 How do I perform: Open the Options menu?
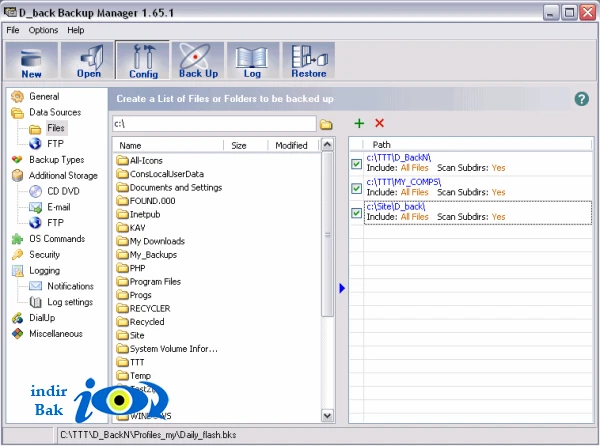(x=43, y=30)
